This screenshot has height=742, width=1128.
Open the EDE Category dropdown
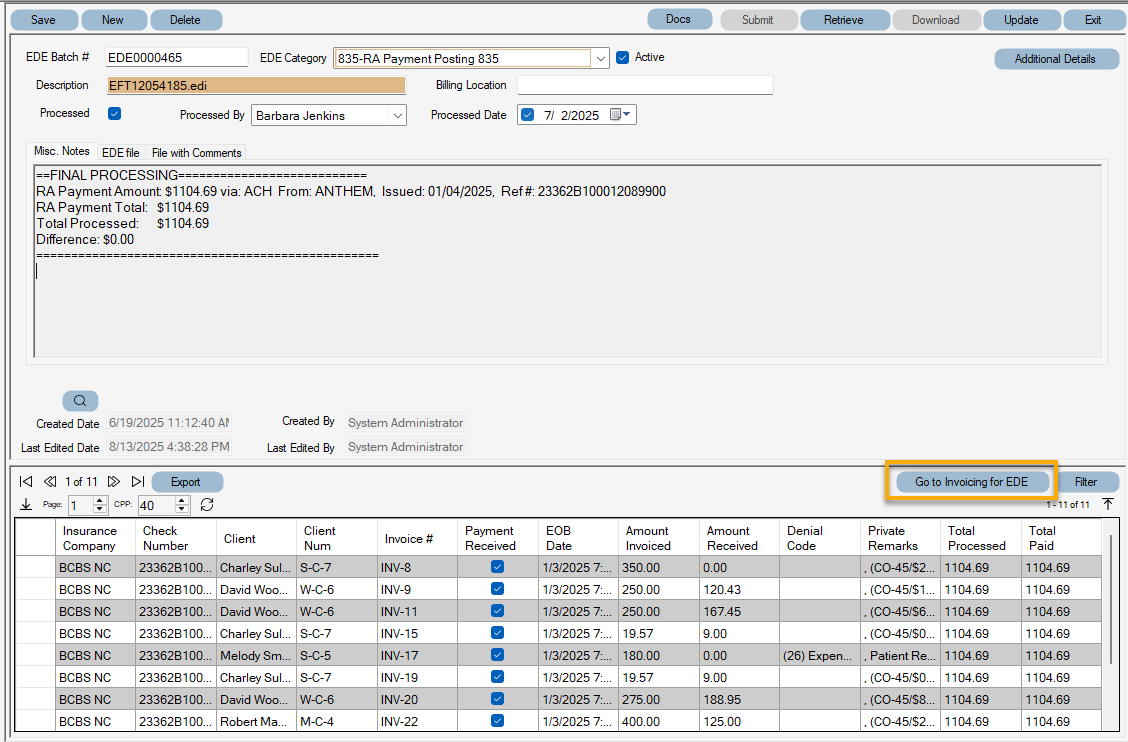point(600,57)
